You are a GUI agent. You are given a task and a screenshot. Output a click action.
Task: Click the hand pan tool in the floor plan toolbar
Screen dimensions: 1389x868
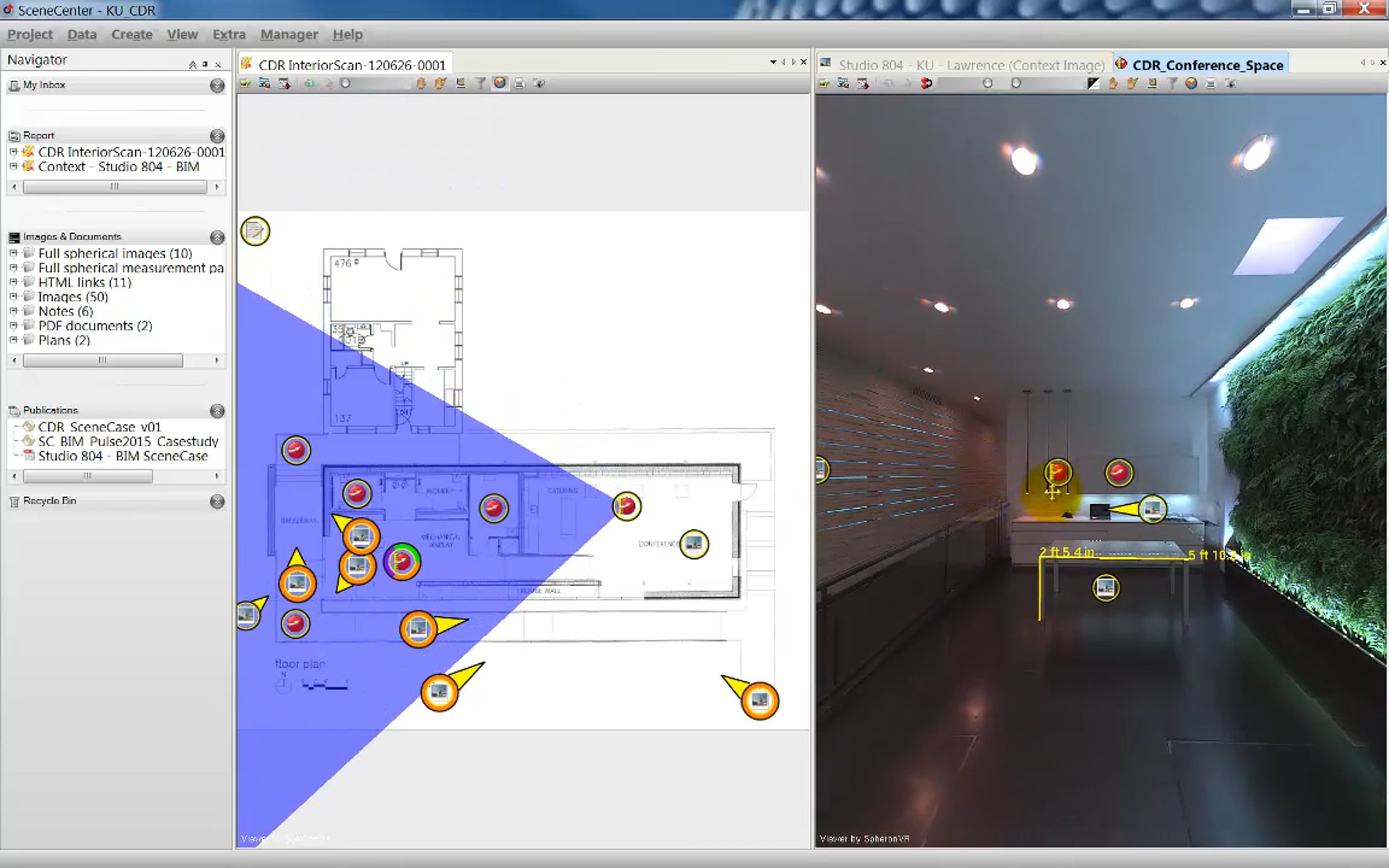point(421,83)
